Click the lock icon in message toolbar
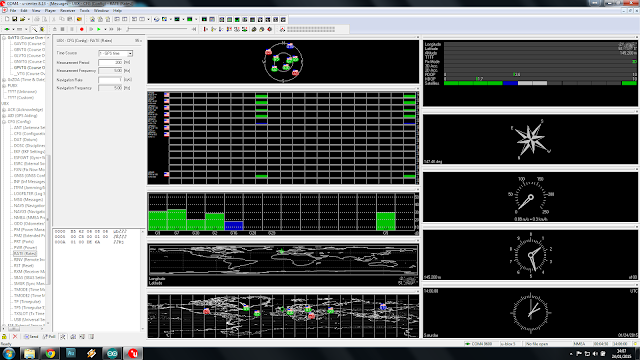Image resolution: width=640 pixels, height=360 pixels. [x=4, y=337]
